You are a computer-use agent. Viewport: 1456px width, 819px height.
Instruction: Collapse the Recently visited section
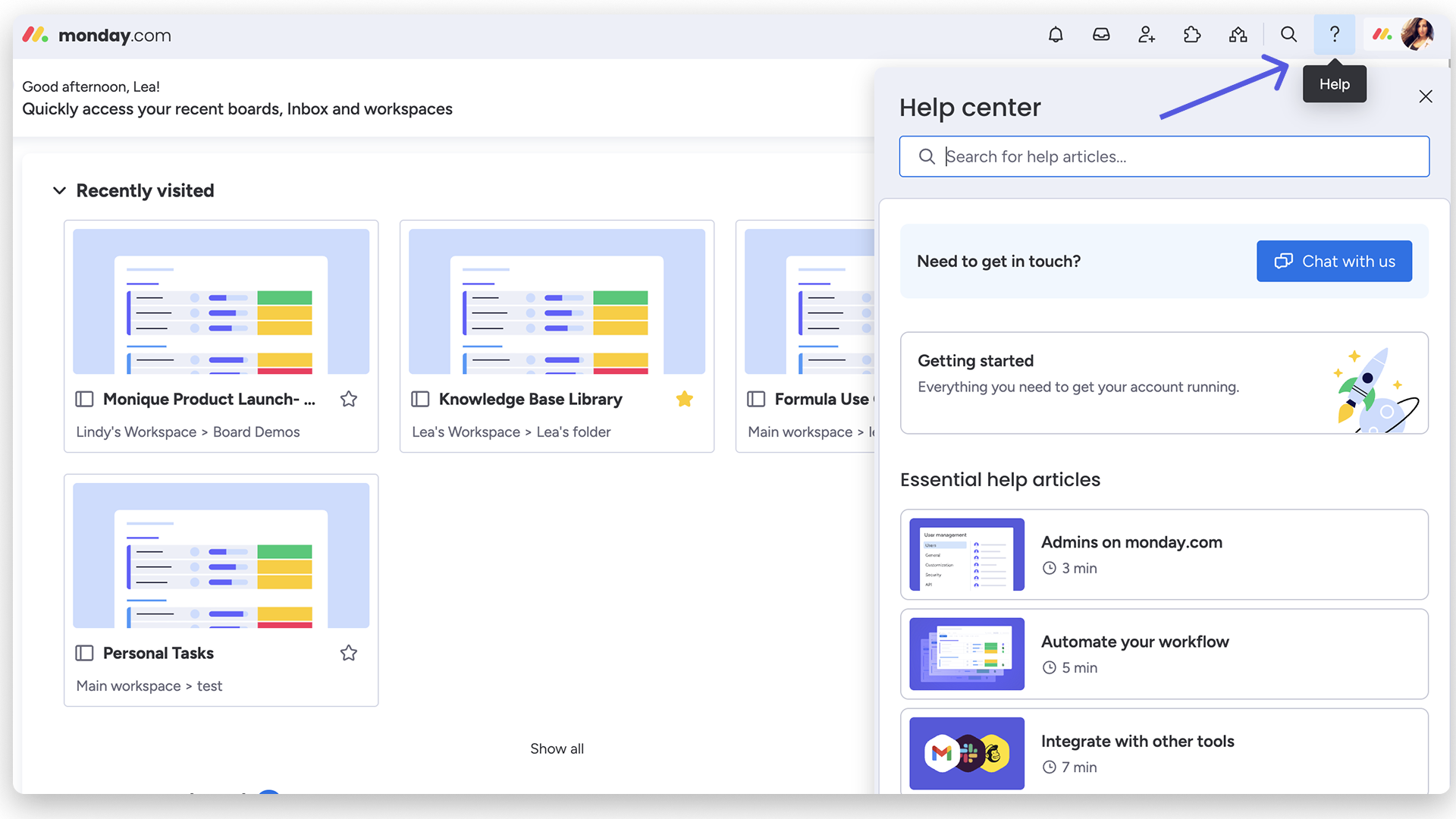59,190
